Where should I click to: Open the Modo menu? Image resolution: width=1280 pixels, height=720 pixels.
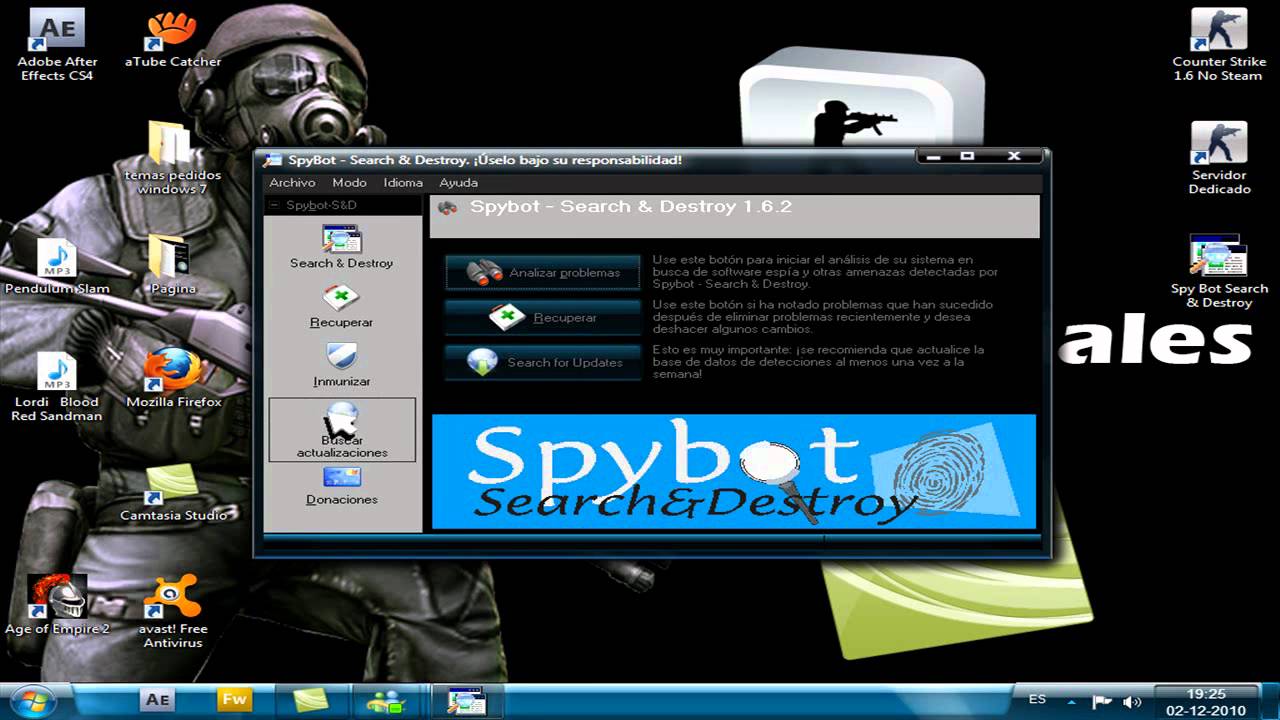click(349, 183)
